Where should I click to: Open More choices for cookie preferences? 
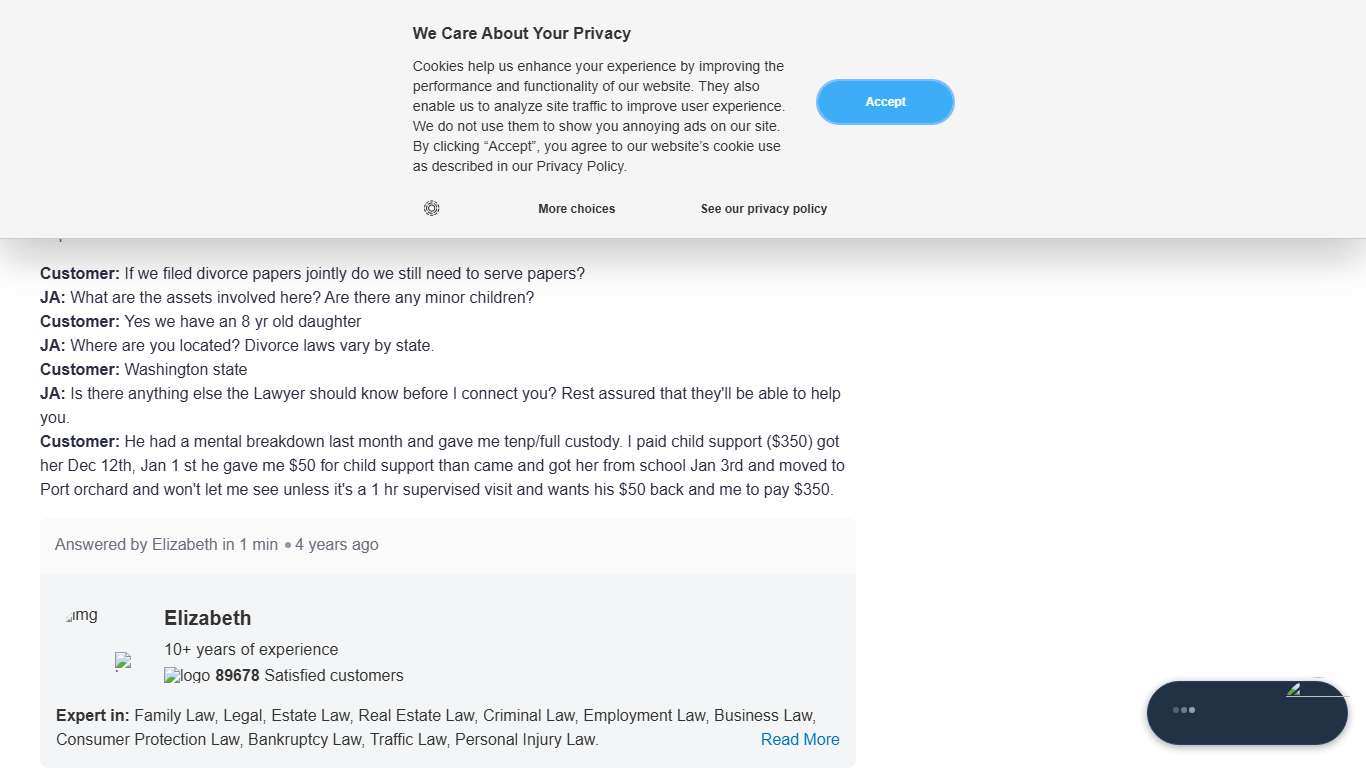click(x=576, y=209)
